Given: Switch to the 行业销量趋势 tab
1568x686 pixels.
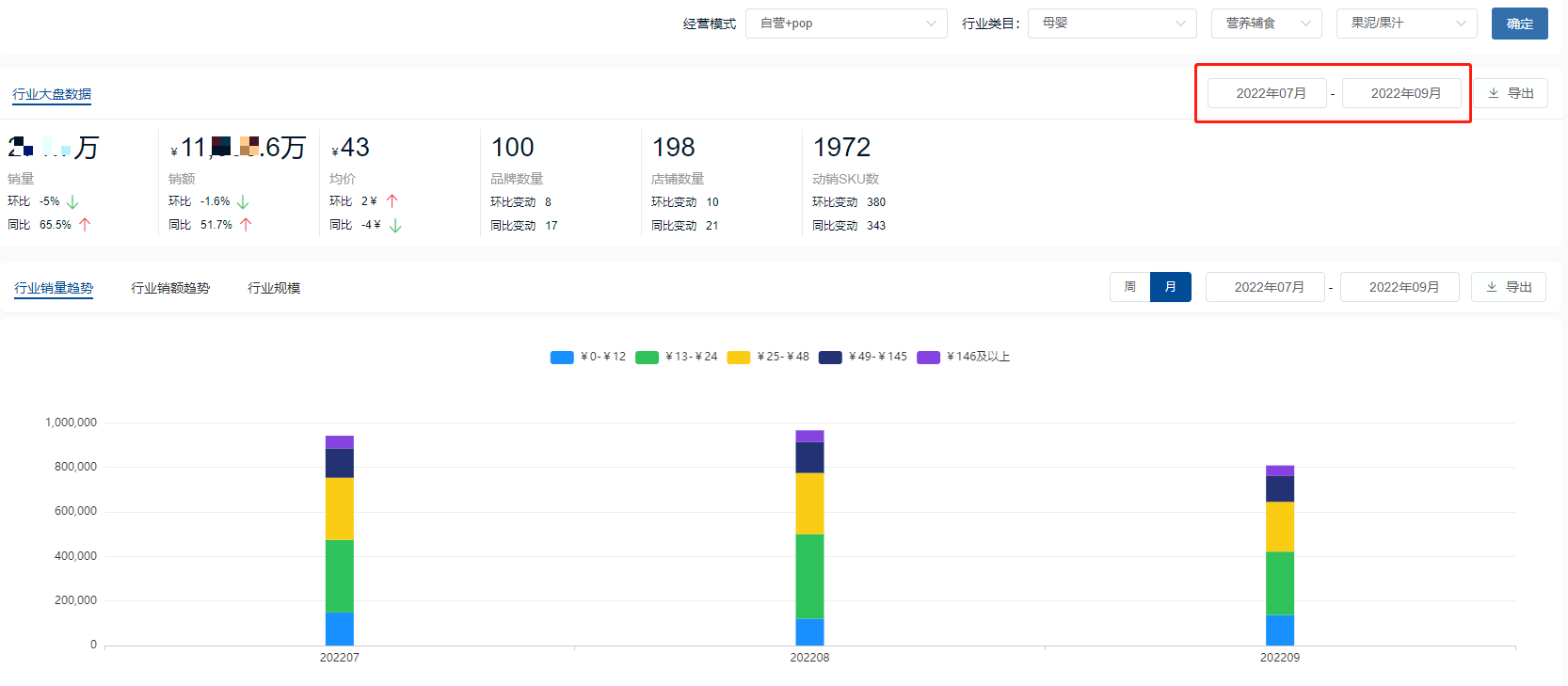Looking at the screenshot, I should [54, 288].
